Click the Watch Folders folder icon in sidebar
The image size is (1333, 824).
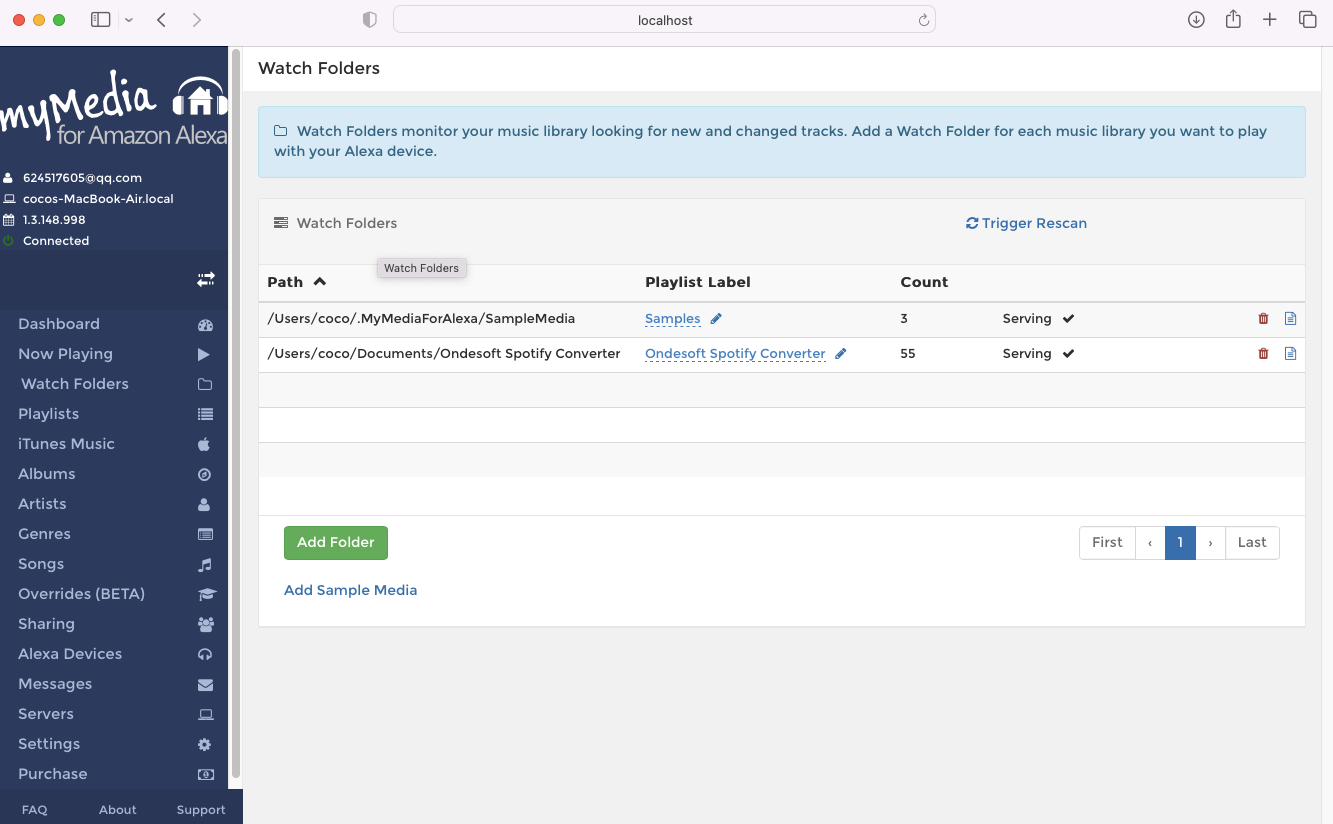(205, 384)
